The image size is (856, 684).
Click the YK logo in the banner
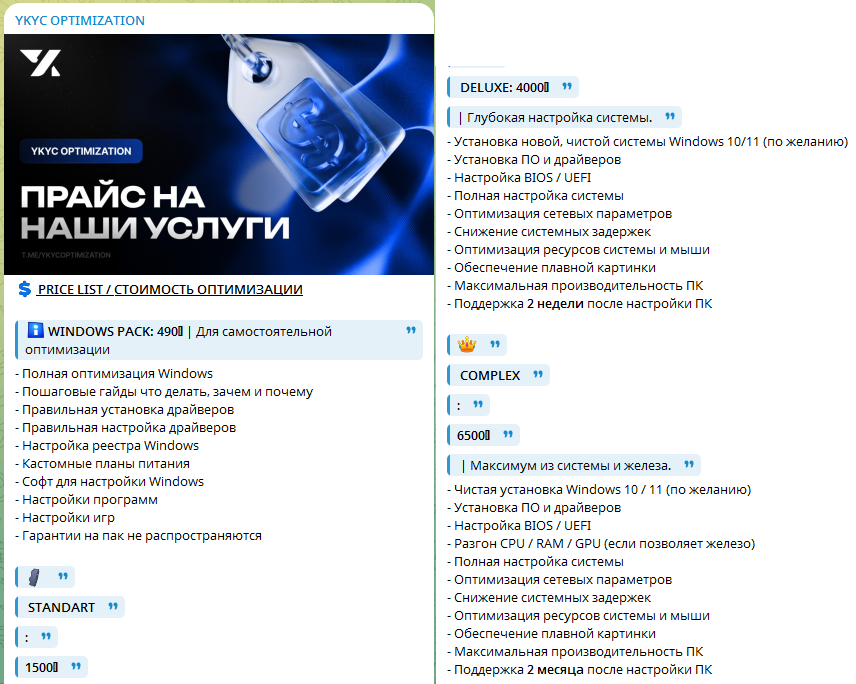click(40, 63)
